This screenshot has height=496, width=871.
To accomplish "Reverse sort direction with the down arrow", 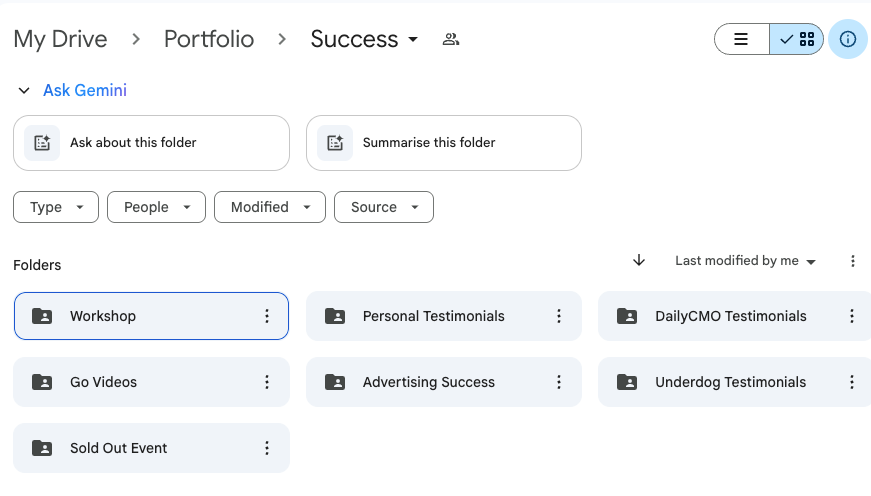I will (639, 261).
